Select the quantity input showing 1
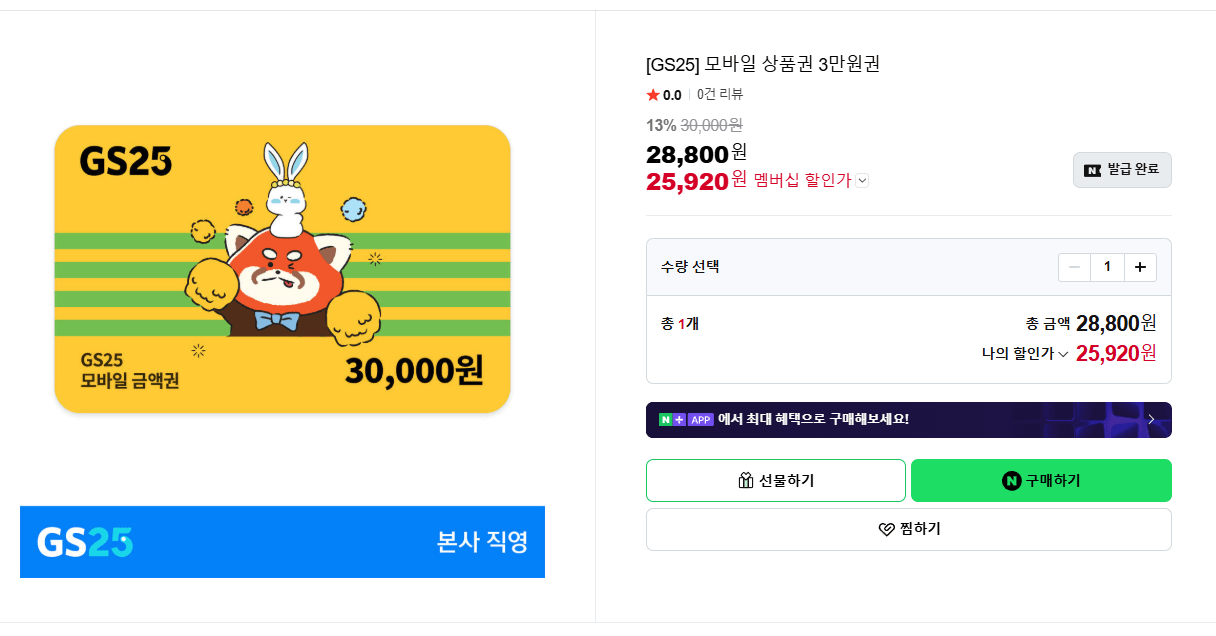 pos(1107,266)
